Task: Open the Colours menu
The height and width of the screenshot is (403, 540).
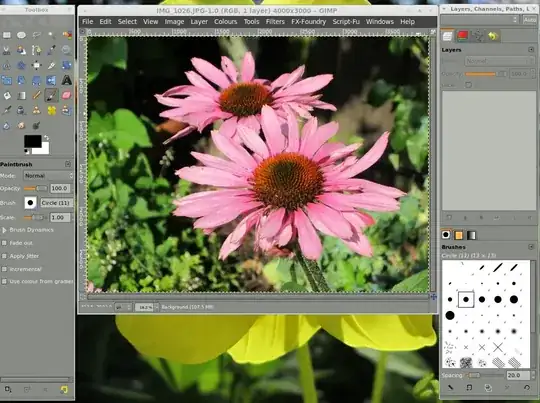Action: point(225,21)
